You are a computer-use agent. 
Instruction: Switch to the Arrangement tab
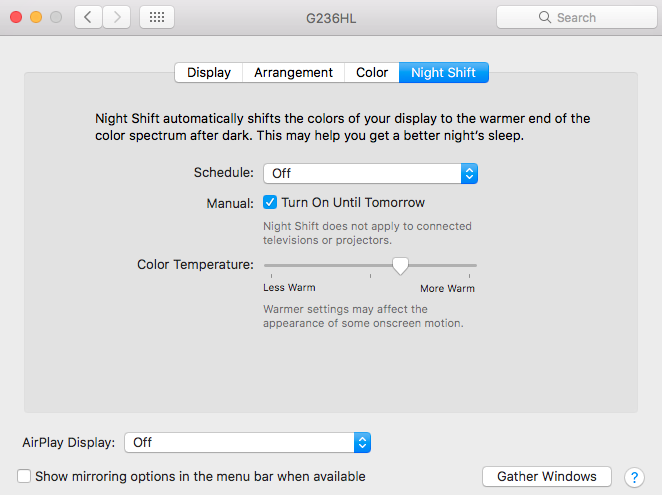tap(293, 72)
